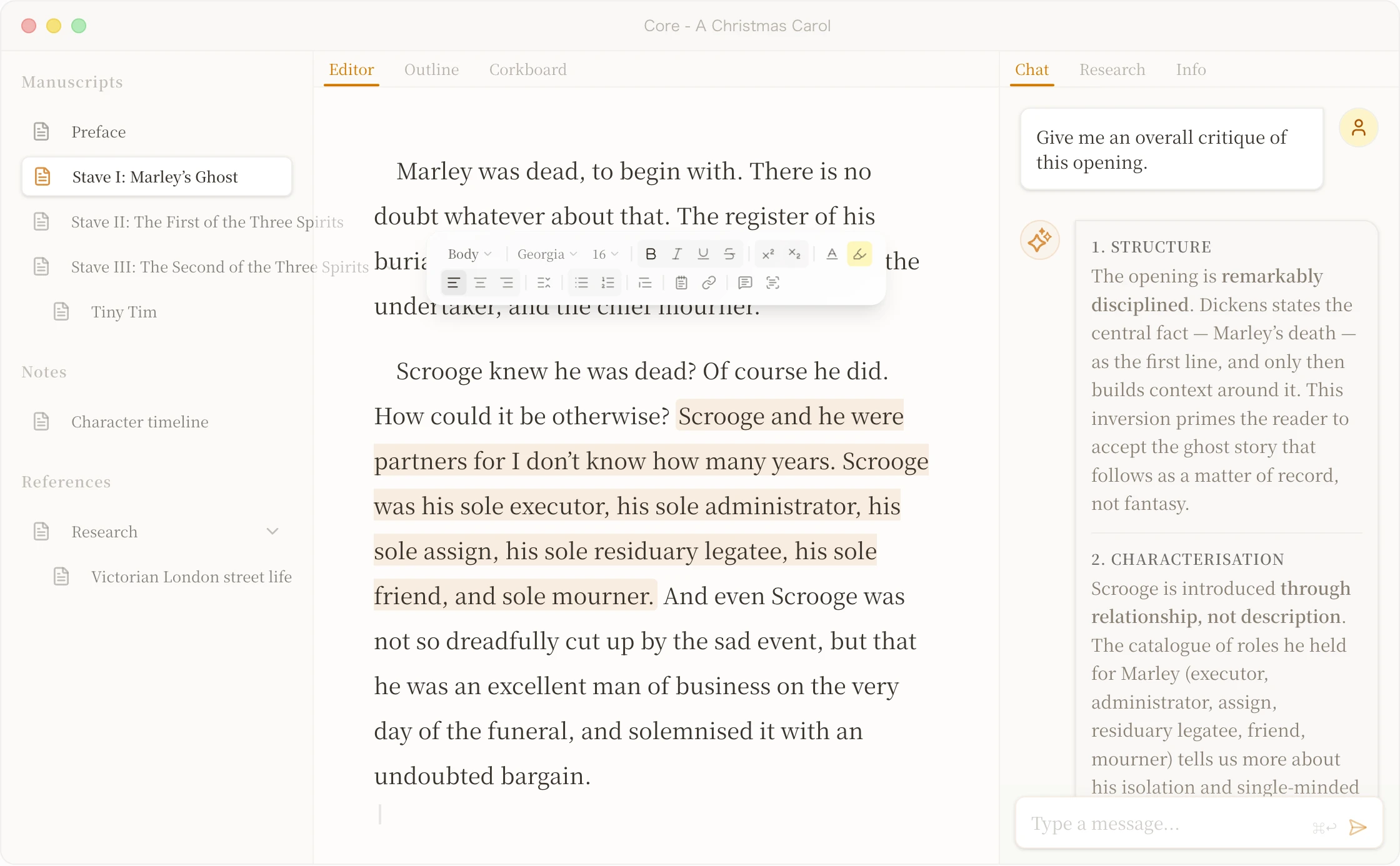Click the Stave II document icon
The width and height of the screenshot is (1400, 866).
pyautogui.click(x=41, y=222)
